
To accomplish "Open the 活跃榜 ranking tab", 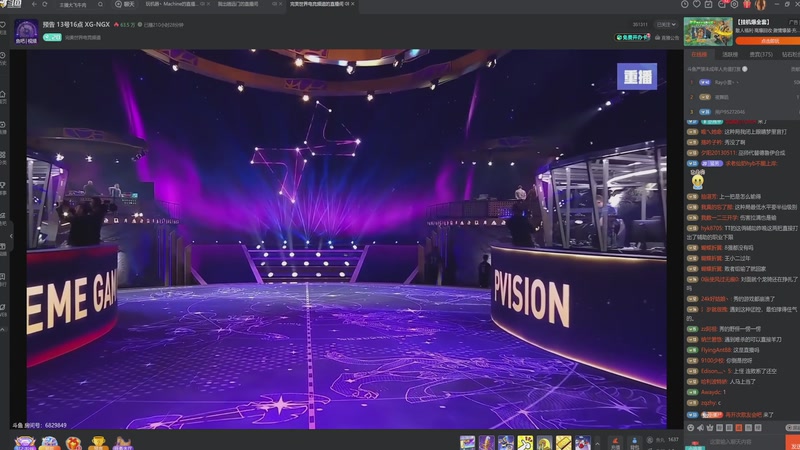I will [730, 54].
